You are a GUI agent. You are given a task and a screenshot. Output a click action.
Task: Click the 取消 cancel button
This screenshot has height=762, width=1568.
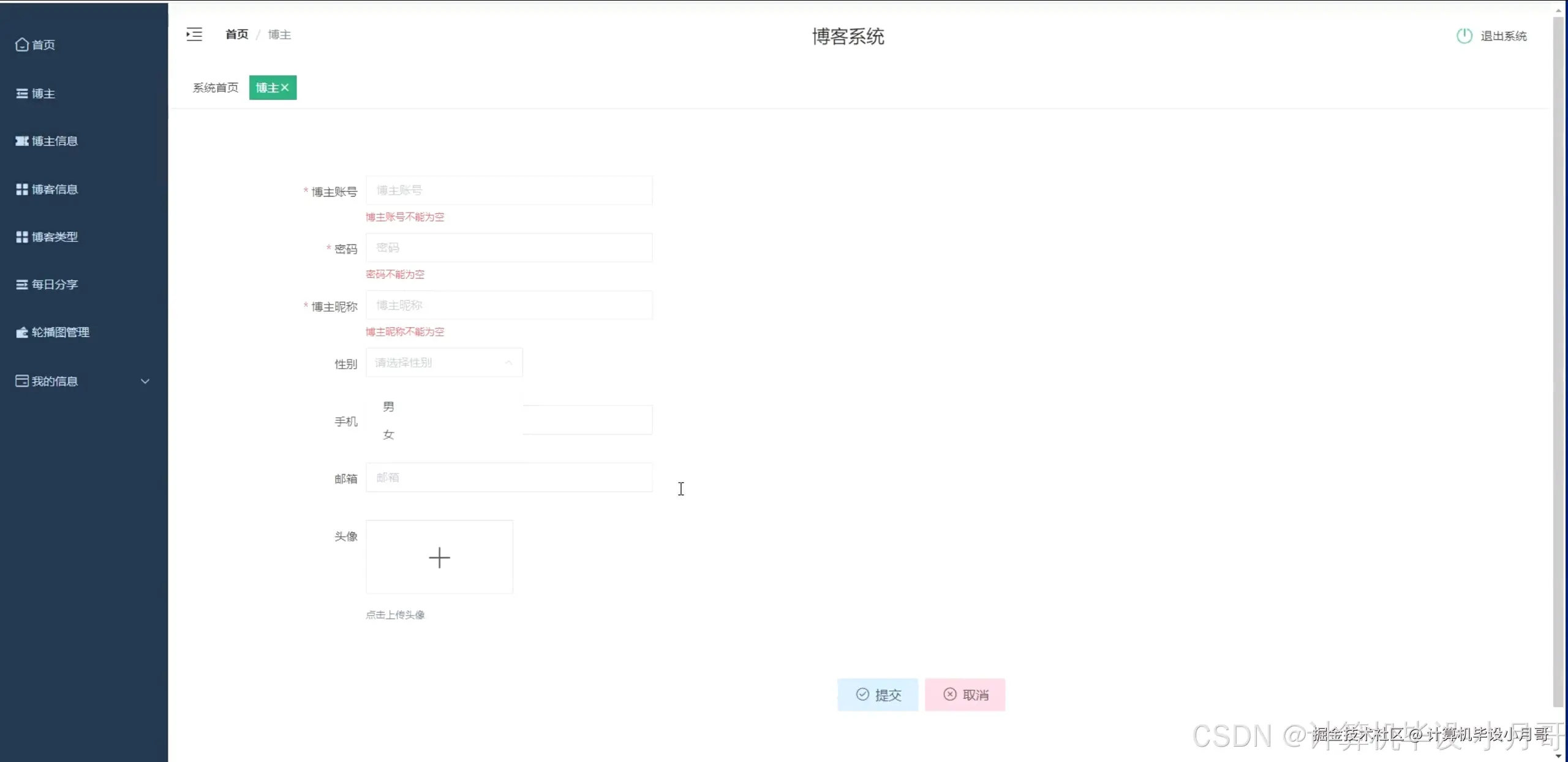coord(965,695)
